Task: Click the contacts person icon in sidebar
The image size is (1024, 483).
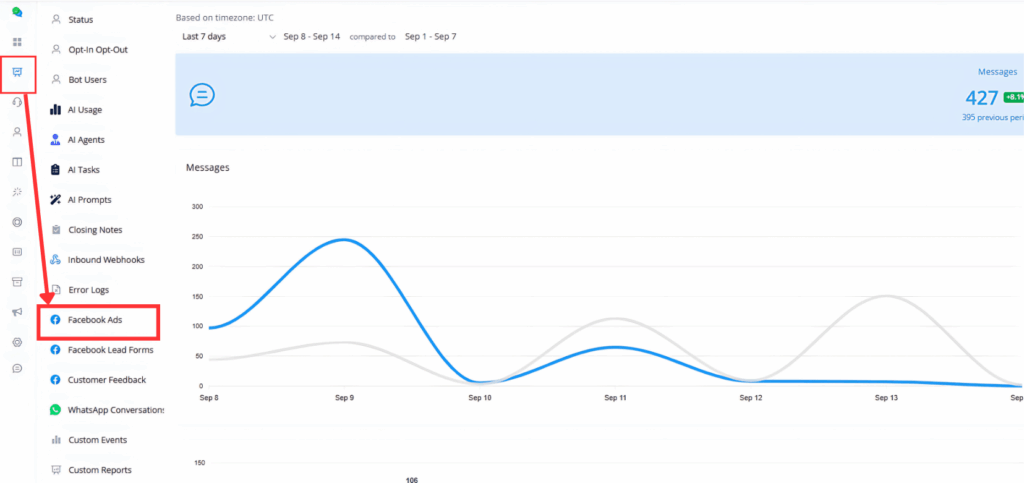Action: click(x=17, y=132)
